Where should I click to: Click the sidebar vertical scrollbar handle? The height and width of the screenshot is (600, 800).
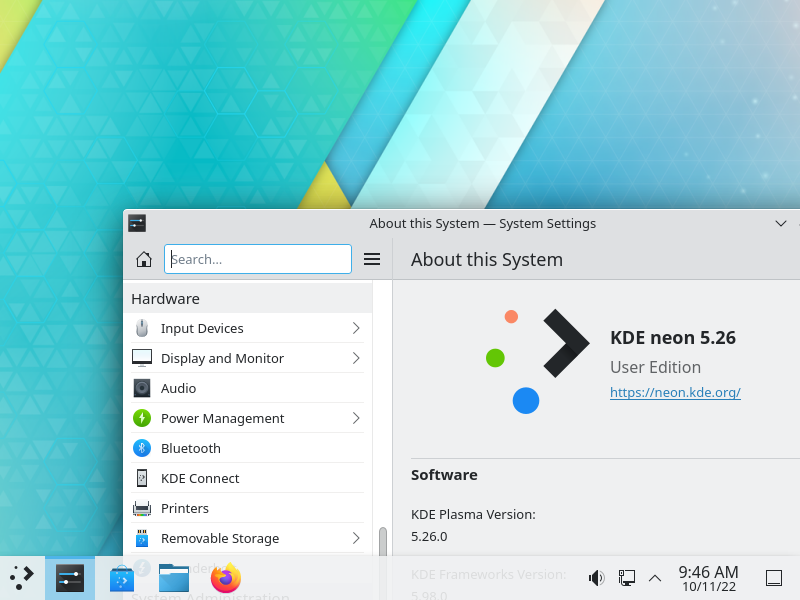[x=383, y=542]
